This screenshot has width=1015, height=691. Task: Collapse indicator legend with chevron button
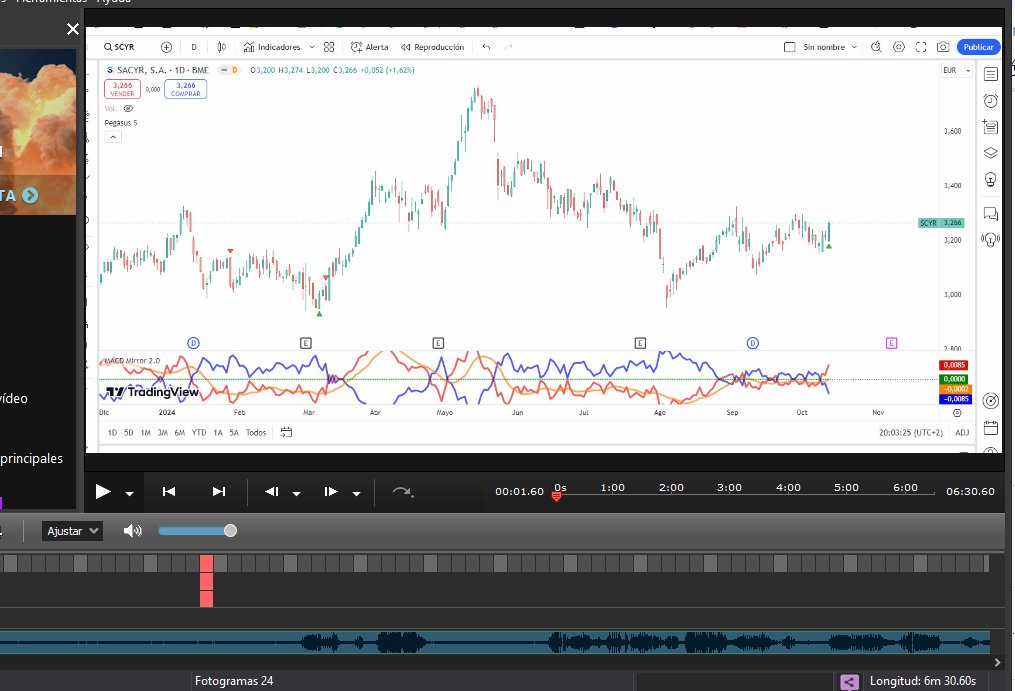113,137
